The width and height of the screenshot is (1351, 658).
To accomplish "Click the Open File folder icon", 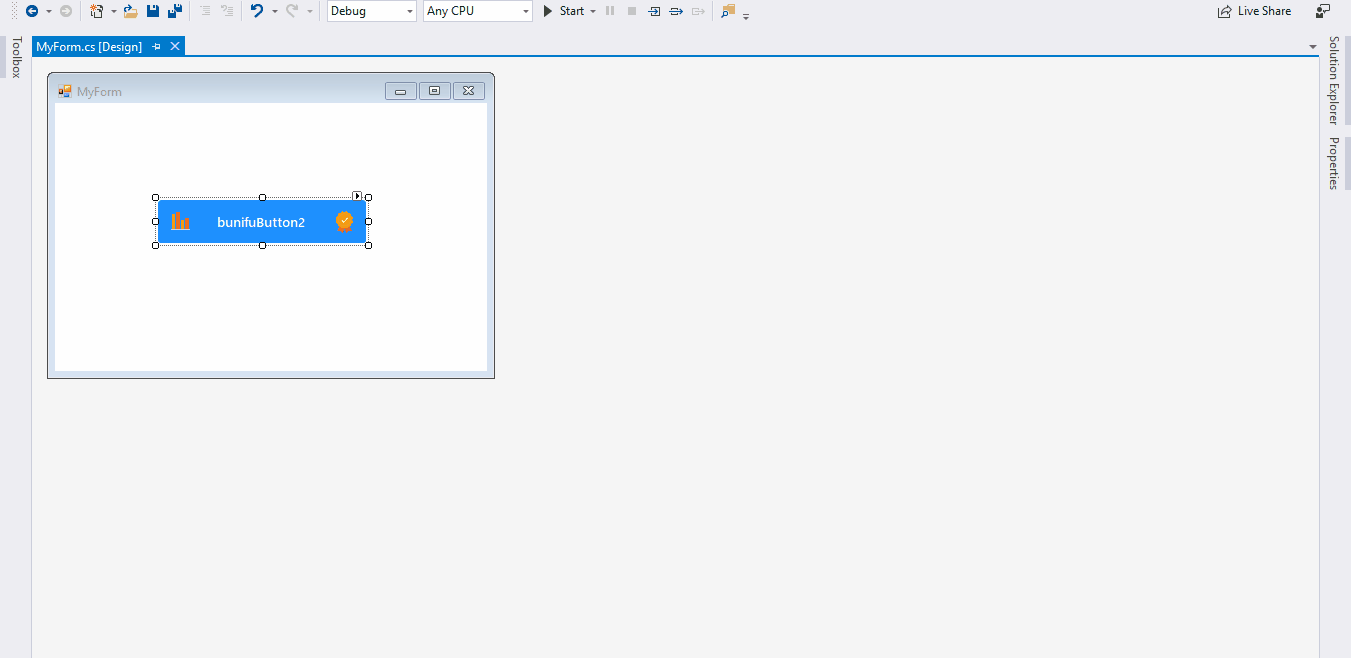I will (130, 11).
